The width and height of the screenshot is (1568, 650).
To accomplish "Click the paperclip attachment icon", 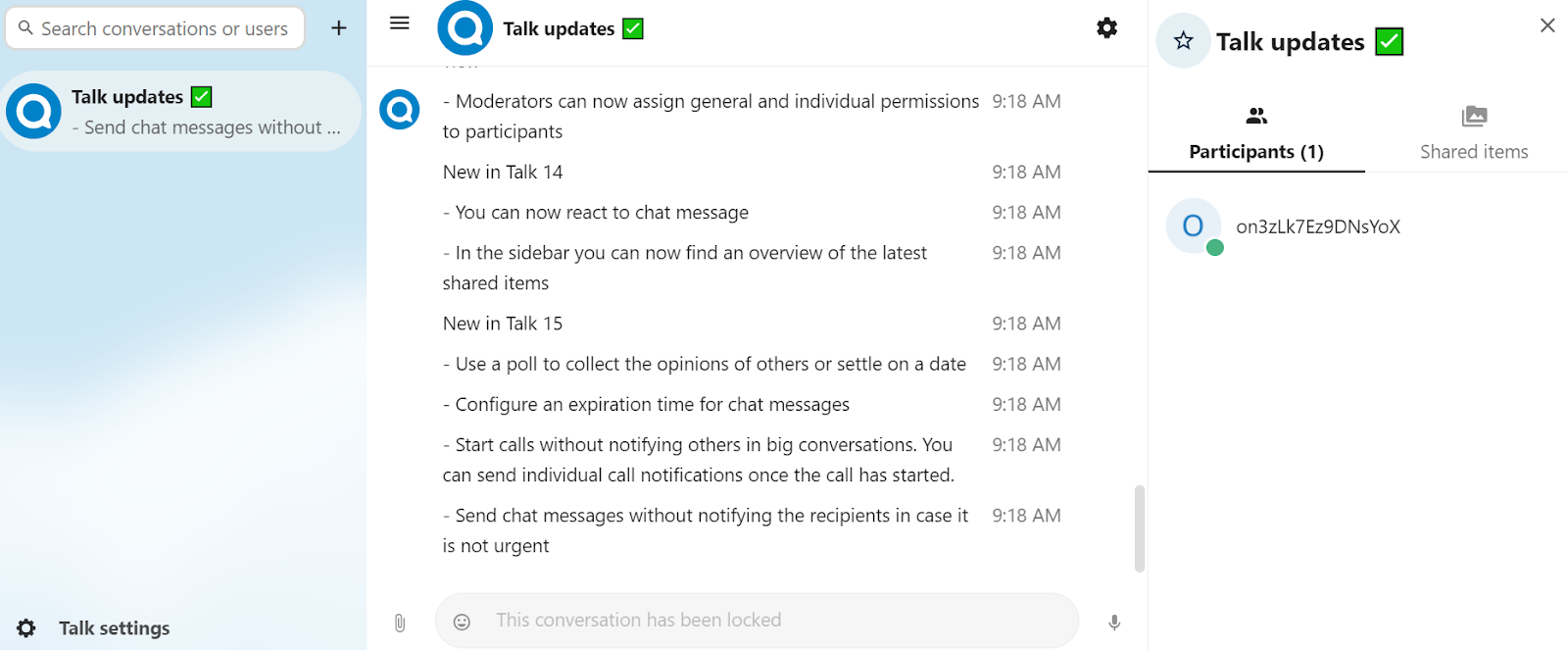I will coord(400,623).
